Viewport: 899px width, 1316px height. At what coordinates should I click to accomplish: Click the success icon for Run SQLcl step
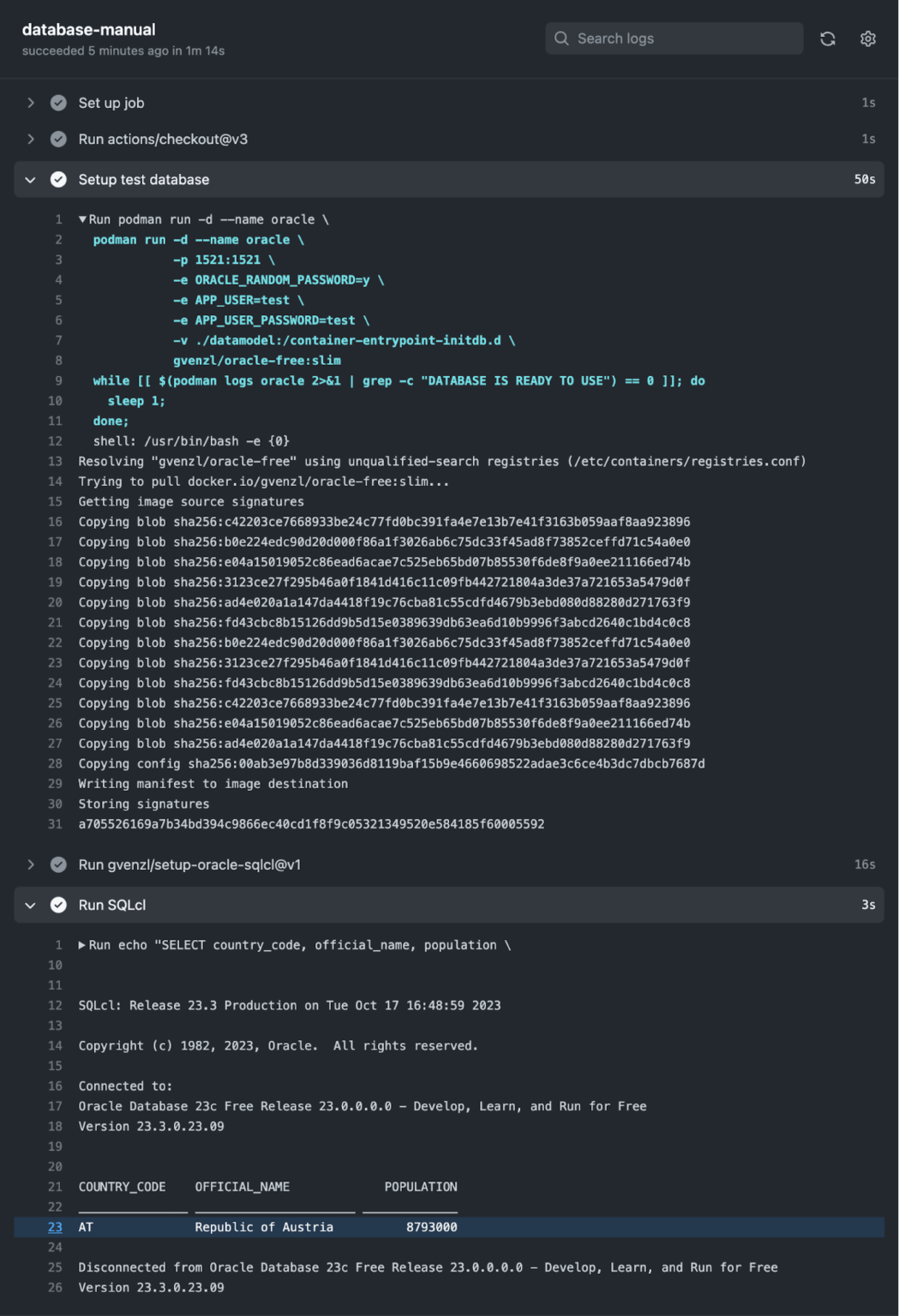(57, 905)
